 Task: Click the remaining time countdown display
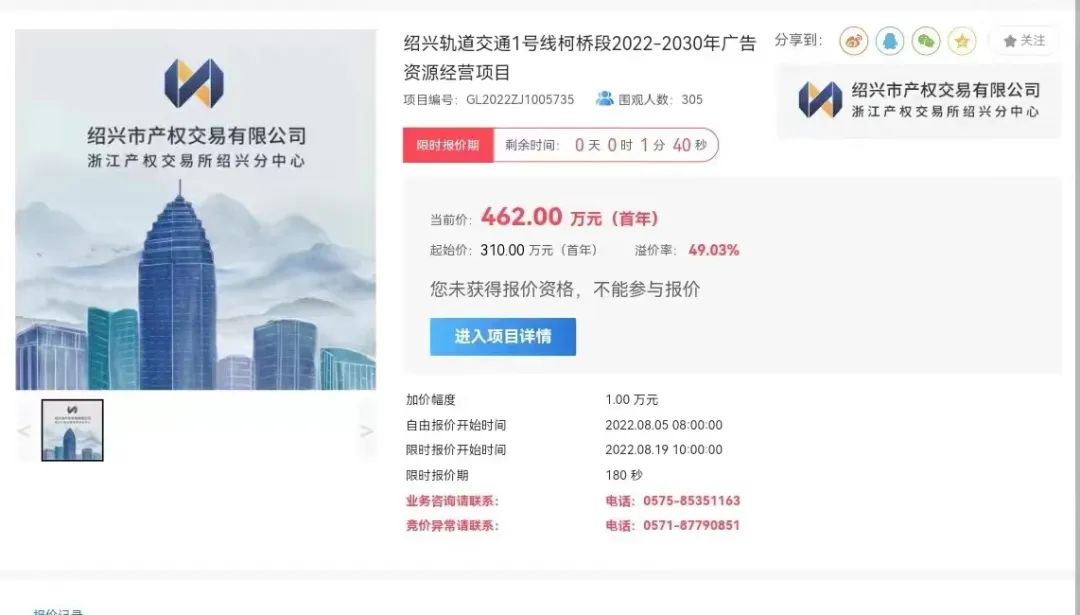[x=606, y=145]
